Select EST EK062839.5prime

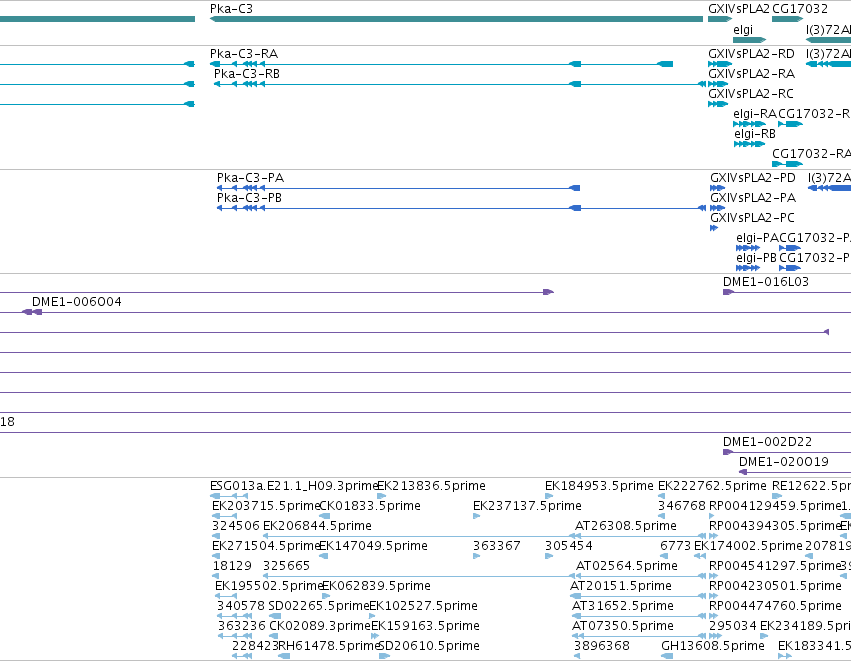[376, 587]
